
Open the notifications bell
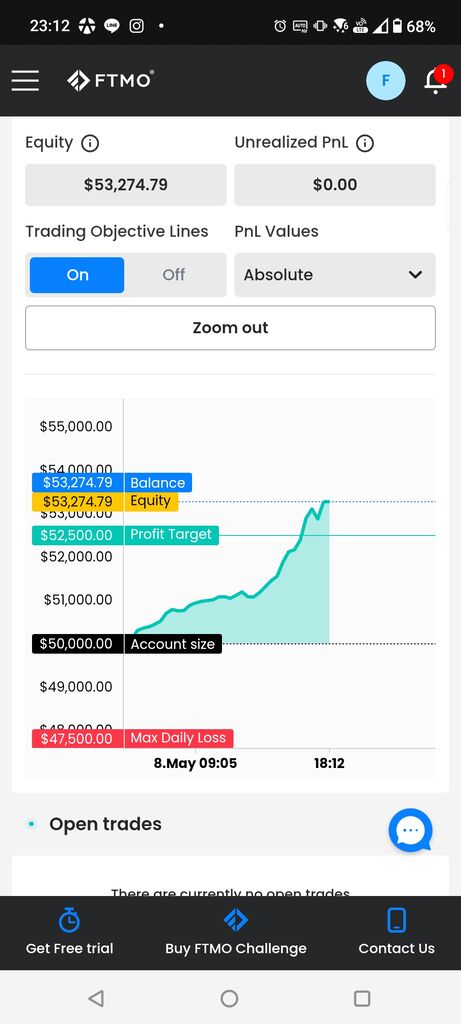click(x=436, y=80)
